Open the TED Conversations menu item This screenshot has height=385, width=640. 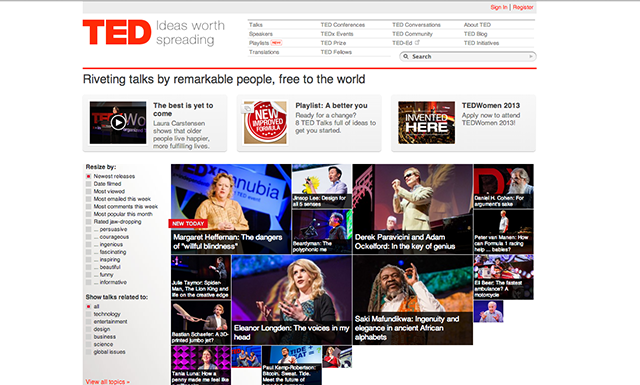pos(416,25)
